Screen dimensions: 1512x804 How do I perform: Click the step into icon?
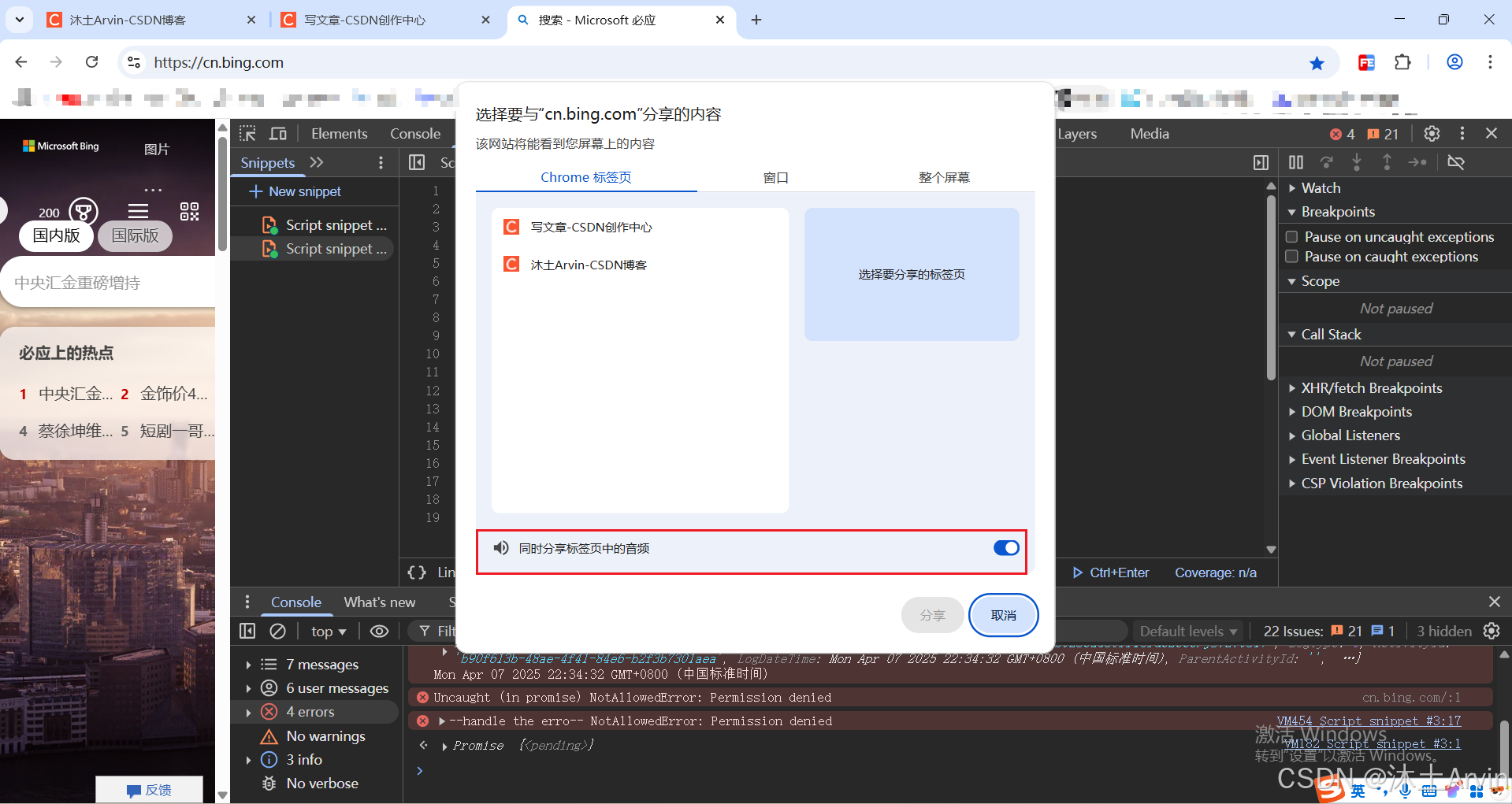tap(1356, 162)
